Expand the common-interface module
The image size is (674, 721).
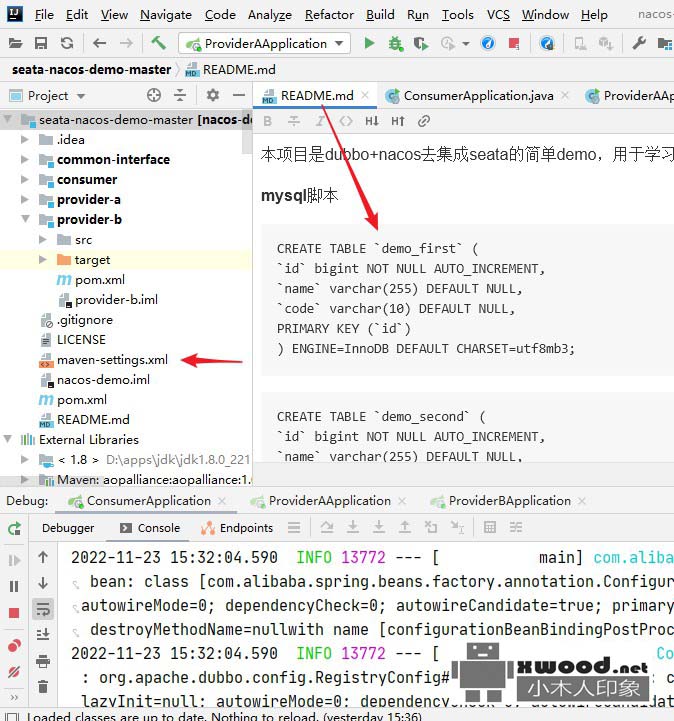coord(25,159)
